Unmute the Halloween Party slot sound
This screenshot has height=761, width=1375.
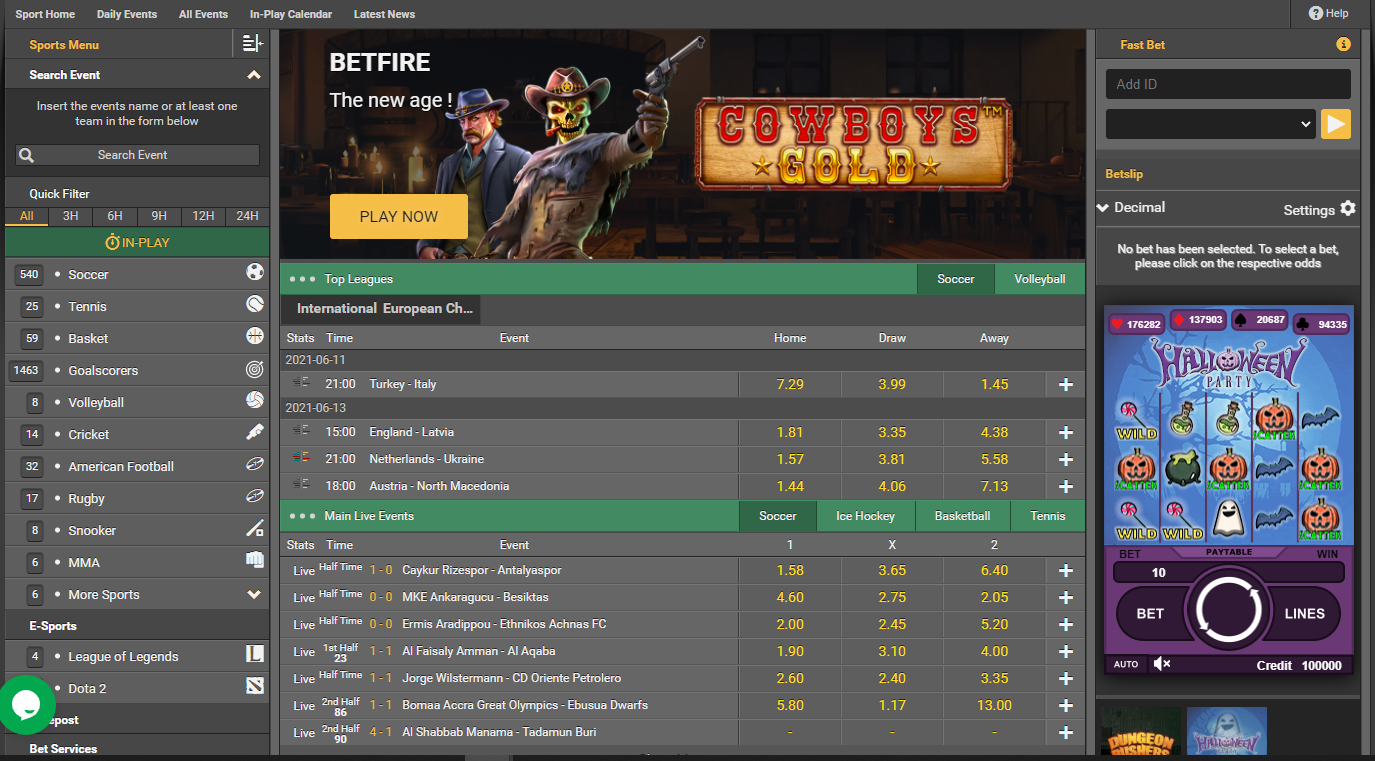pos(1162,664)
